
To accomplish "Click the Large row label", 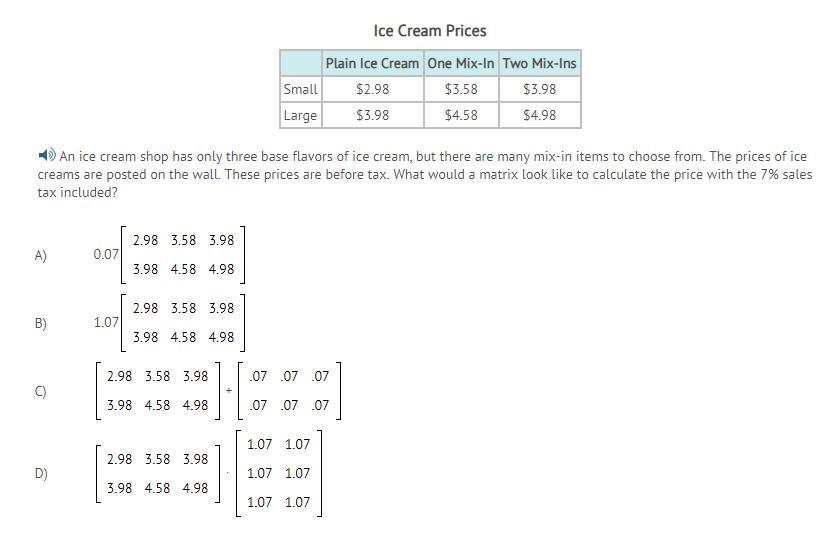I will pyautogui.click(x=301, y=115).
